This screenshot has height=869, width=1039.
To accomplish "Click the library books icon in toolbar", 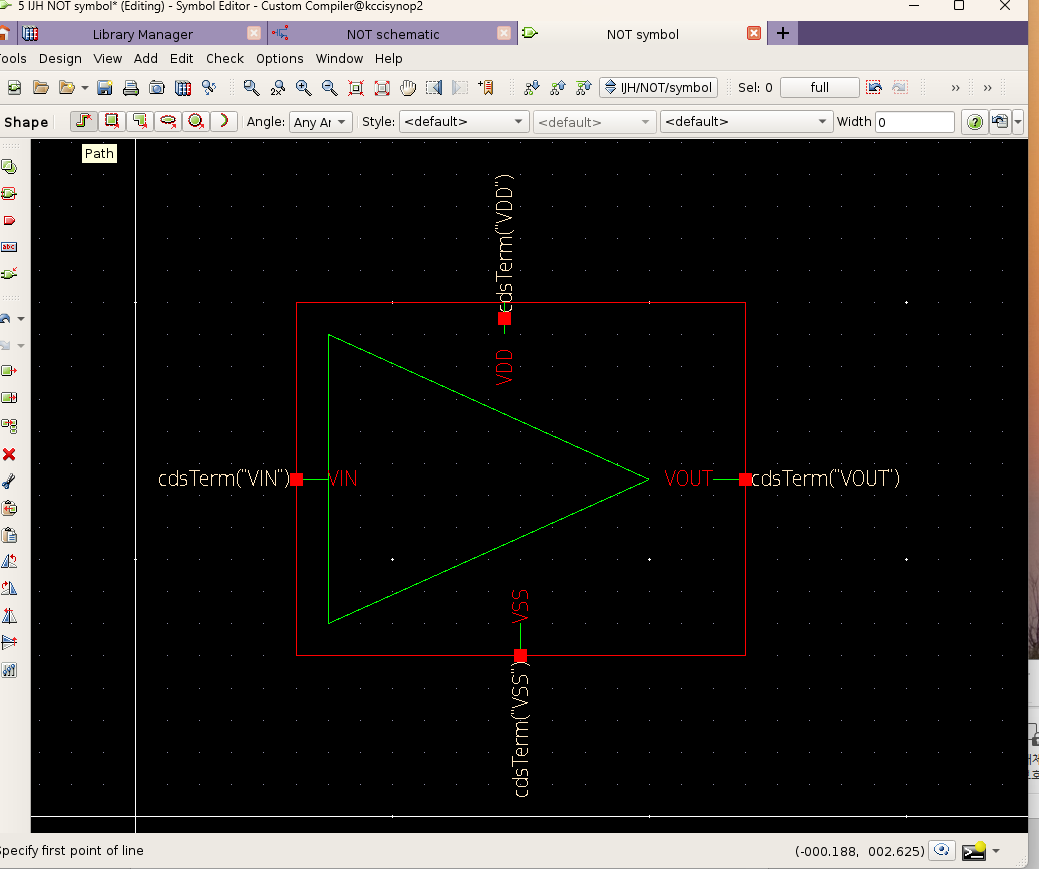I will (x=183, y=87).
